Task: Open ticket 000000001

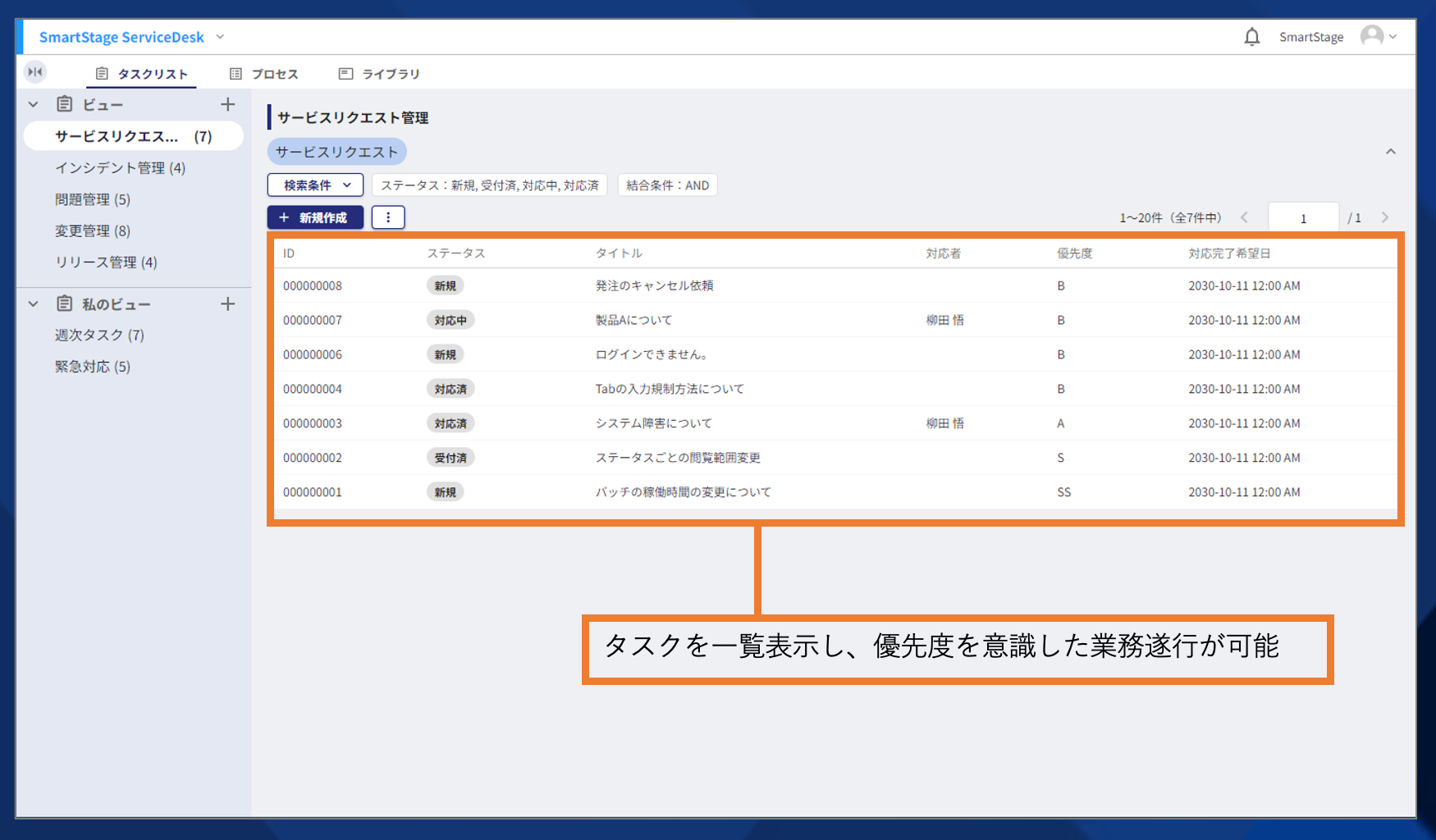Action: click(x=313, y=492)
